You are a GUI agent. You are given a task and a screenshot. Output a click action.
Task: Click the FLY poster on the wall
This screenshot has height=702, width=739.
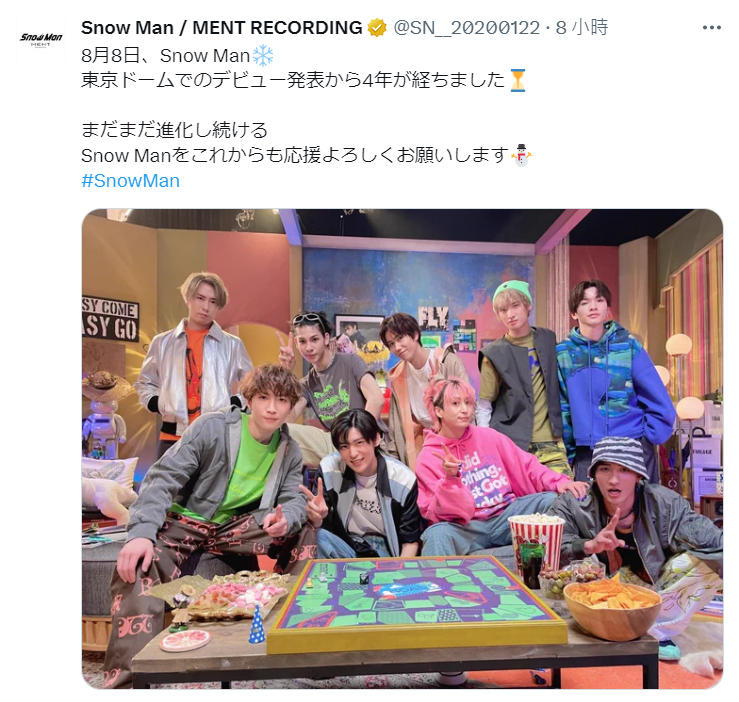pos(433,316)
